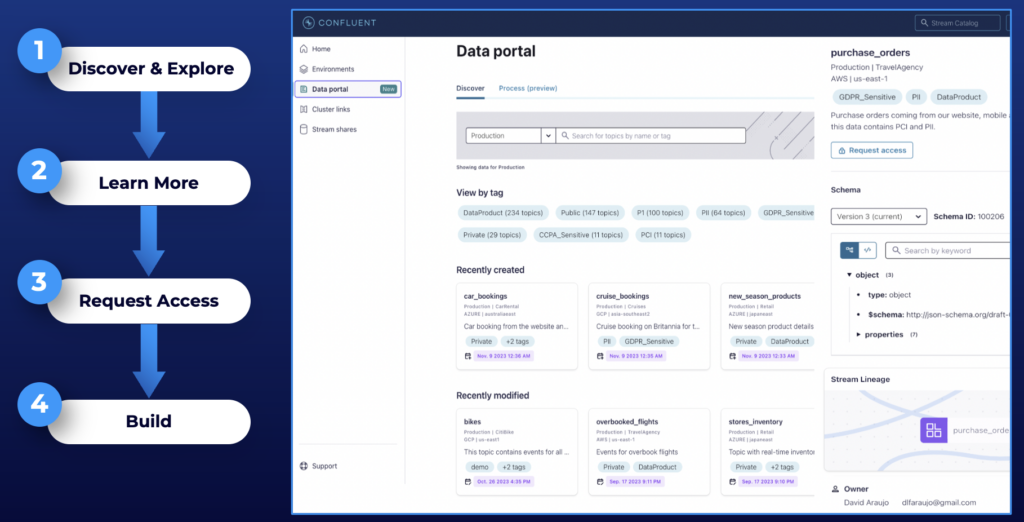Filter by PII (64 topics) tag
Viewport: 1024px width, 522px height.
pos(723,213)
